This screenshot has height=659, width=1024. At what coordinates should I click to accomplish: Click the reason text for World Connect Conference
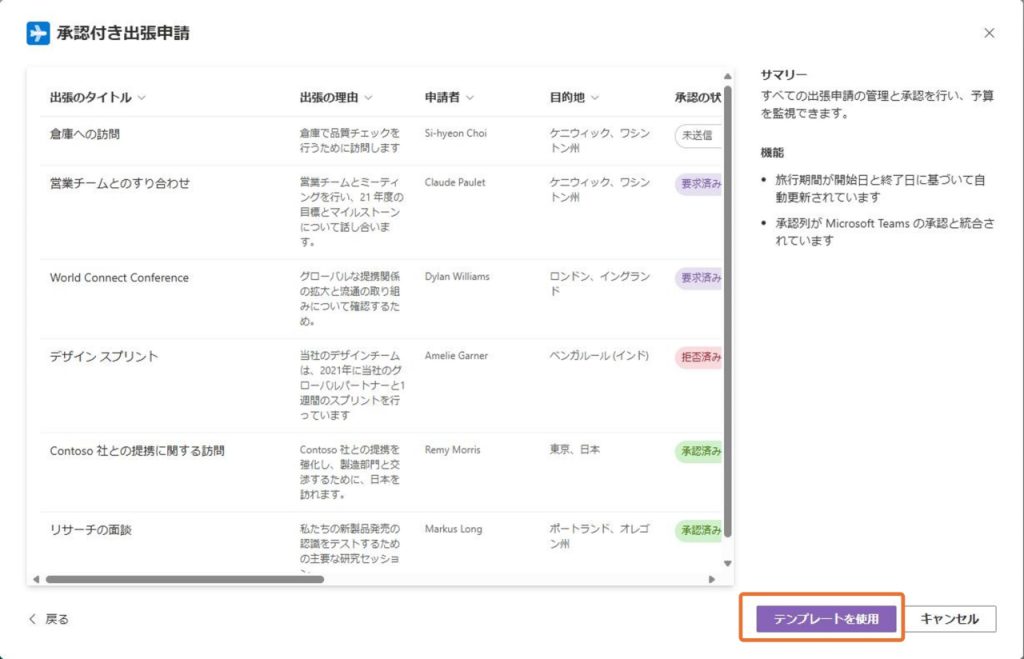point(350,298)
